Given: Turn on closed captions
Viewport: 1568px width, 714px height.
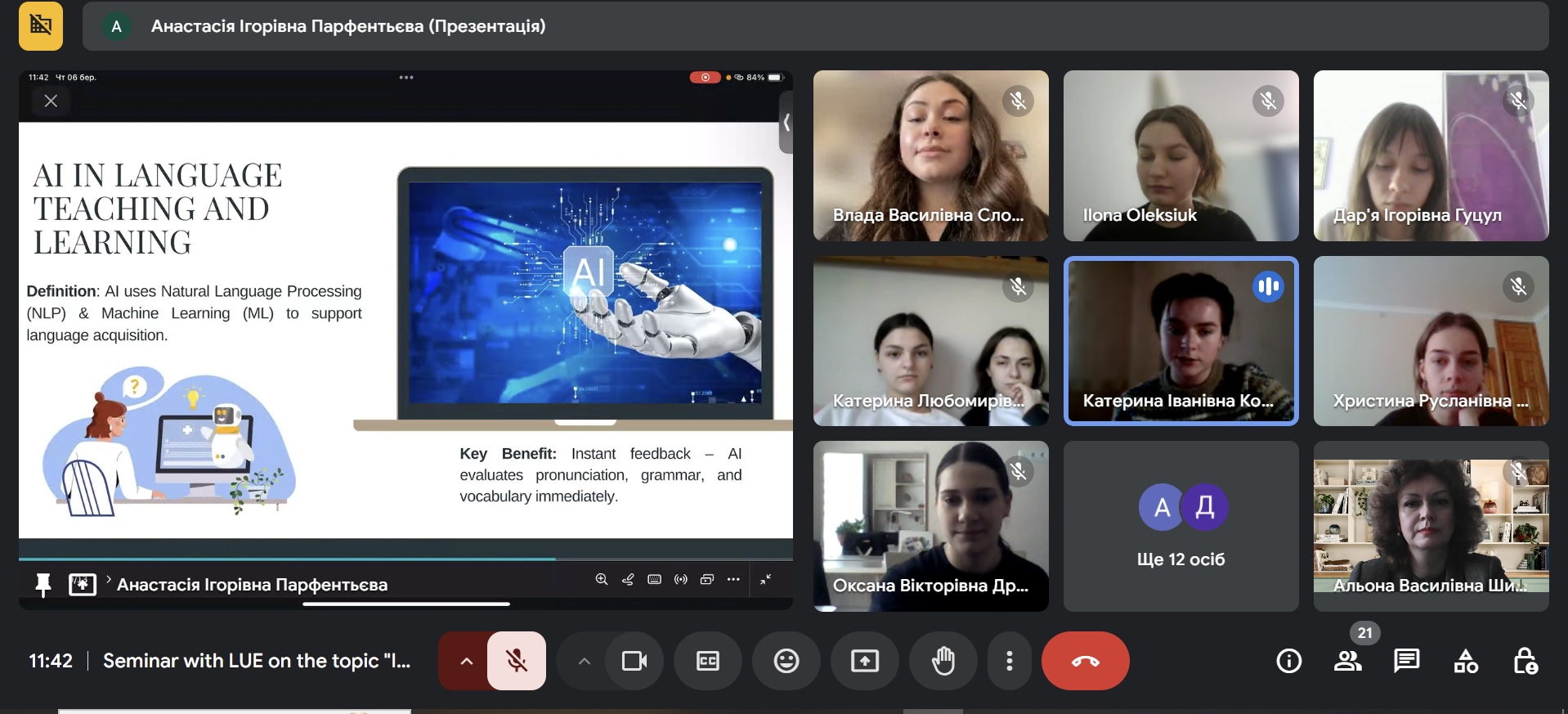Looking at the screenshot, I should pos(708,661).
